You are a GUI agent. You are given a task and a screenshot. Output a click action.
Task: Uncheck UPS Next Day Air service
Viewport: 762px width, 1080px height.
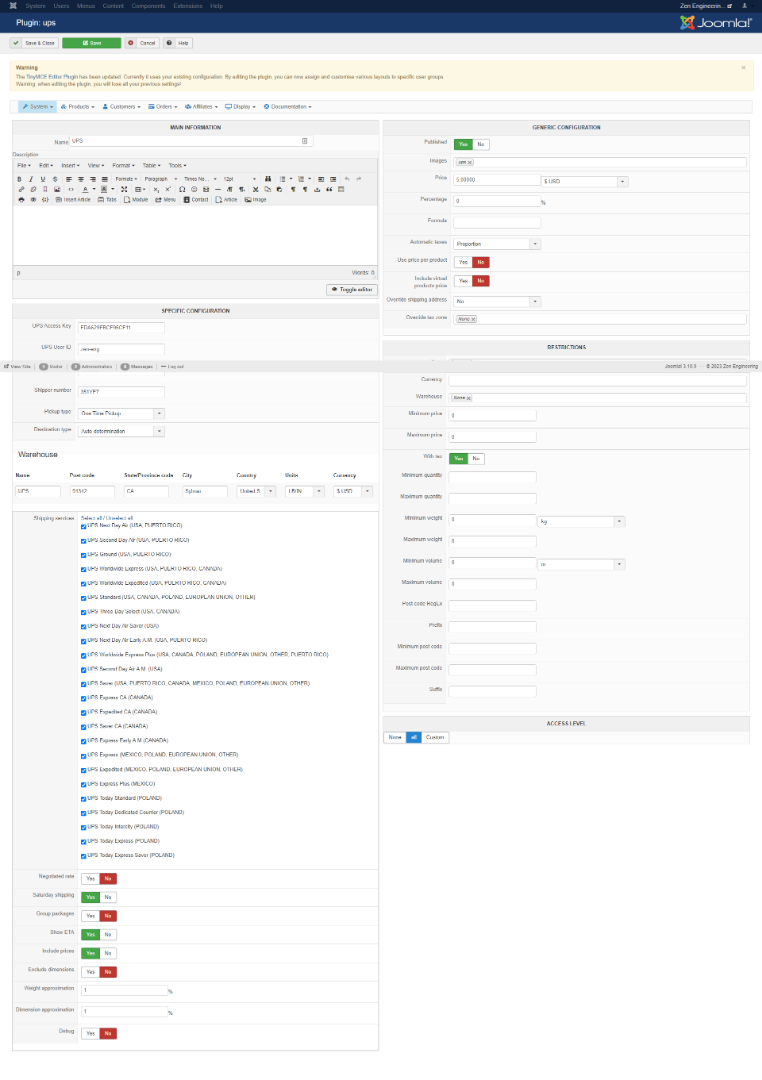pos(83,526)
